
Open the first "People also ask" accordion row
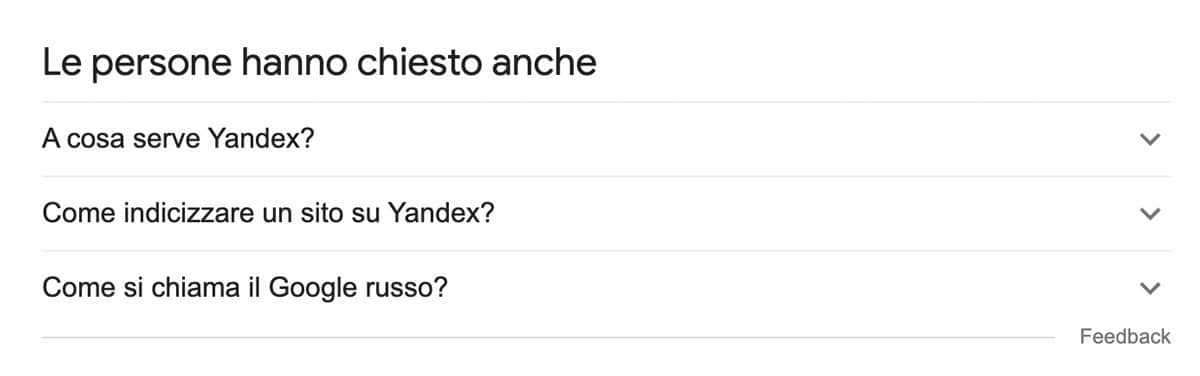click(x=606, y=139)
